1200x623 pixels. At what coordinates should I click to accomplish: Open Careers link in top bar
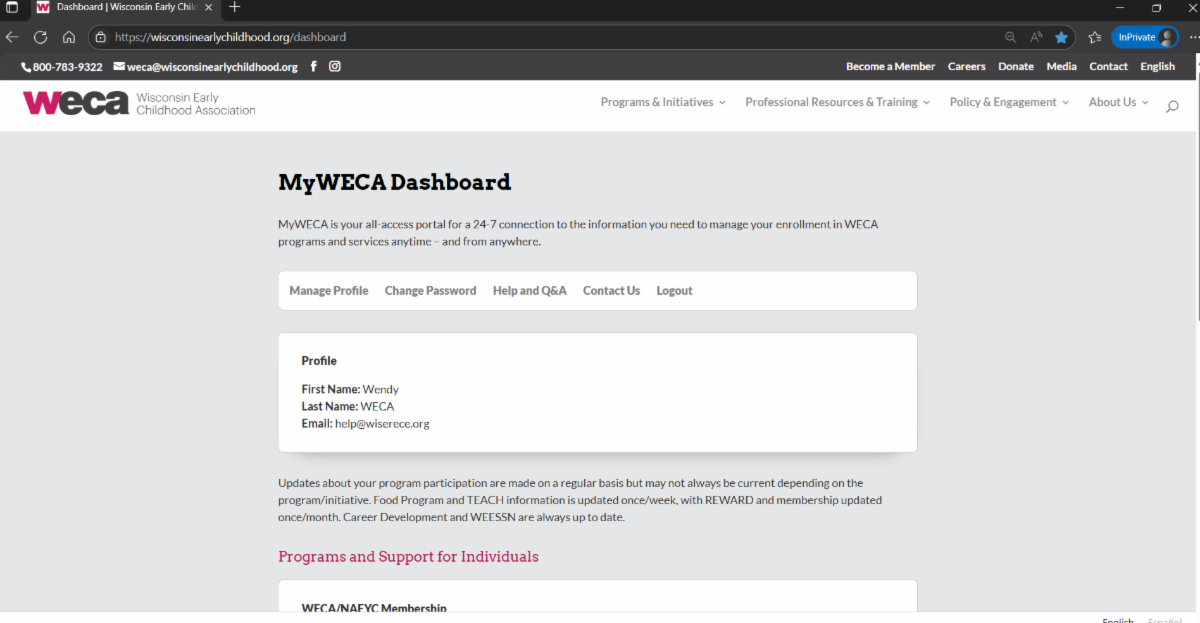pyautogui.click(x=966, y=67)
